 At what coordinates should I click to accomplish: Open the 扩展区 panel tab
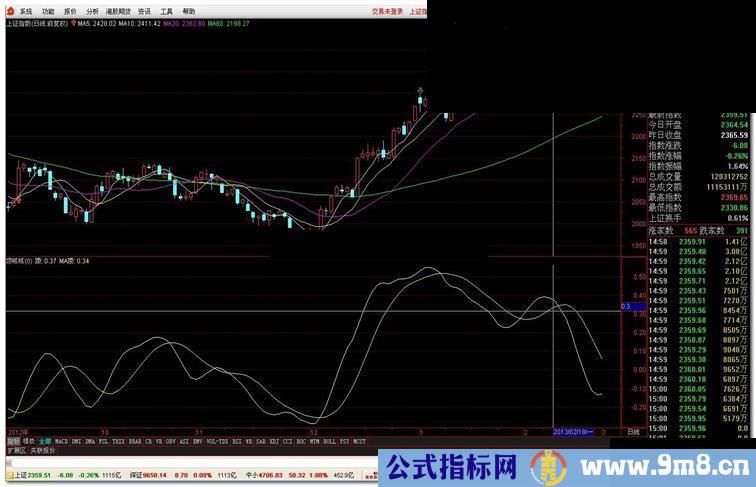[x=17, y=451]
